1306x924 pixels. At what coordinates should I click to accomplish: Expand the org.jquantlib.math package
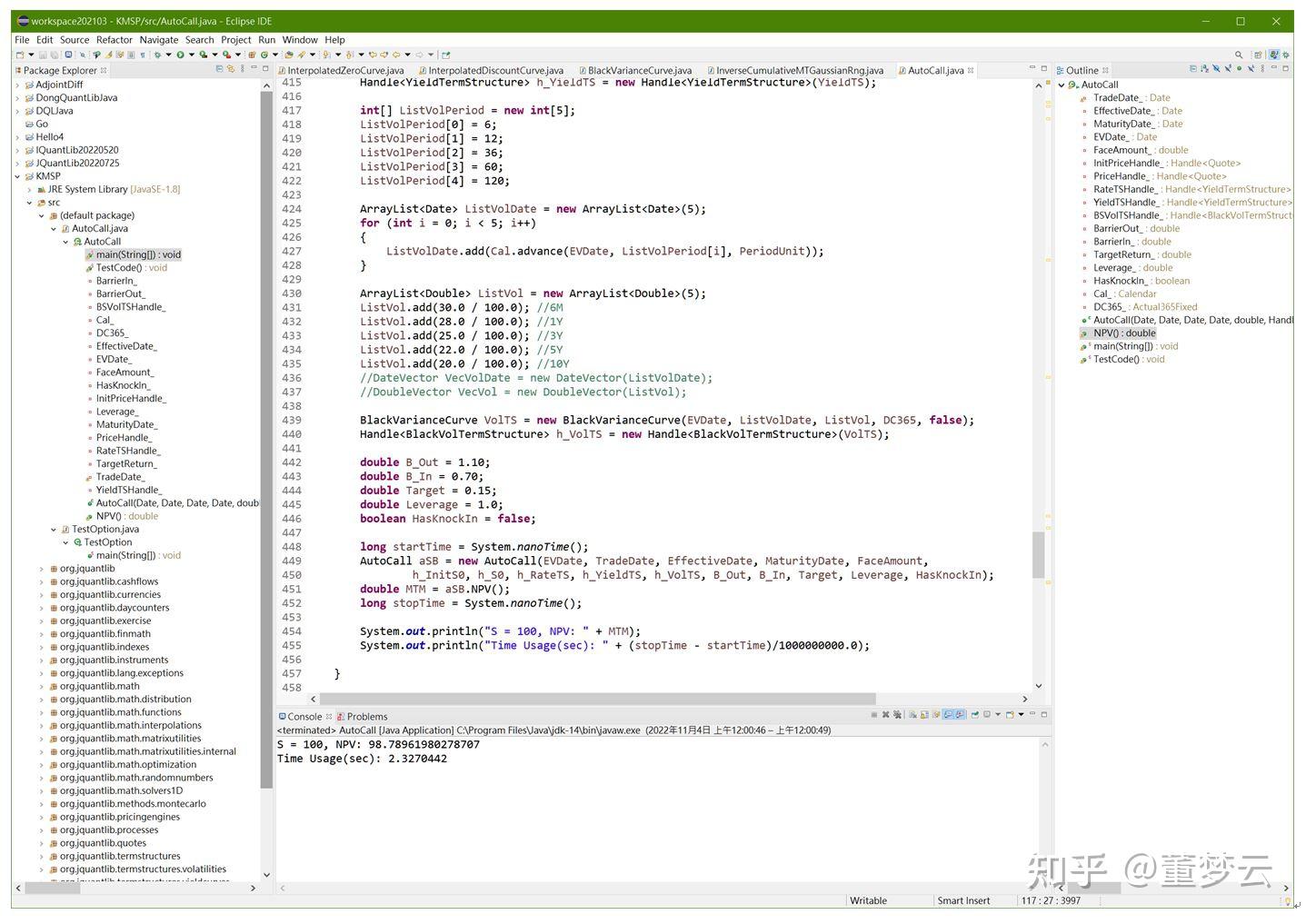click(x=41, y=686)
